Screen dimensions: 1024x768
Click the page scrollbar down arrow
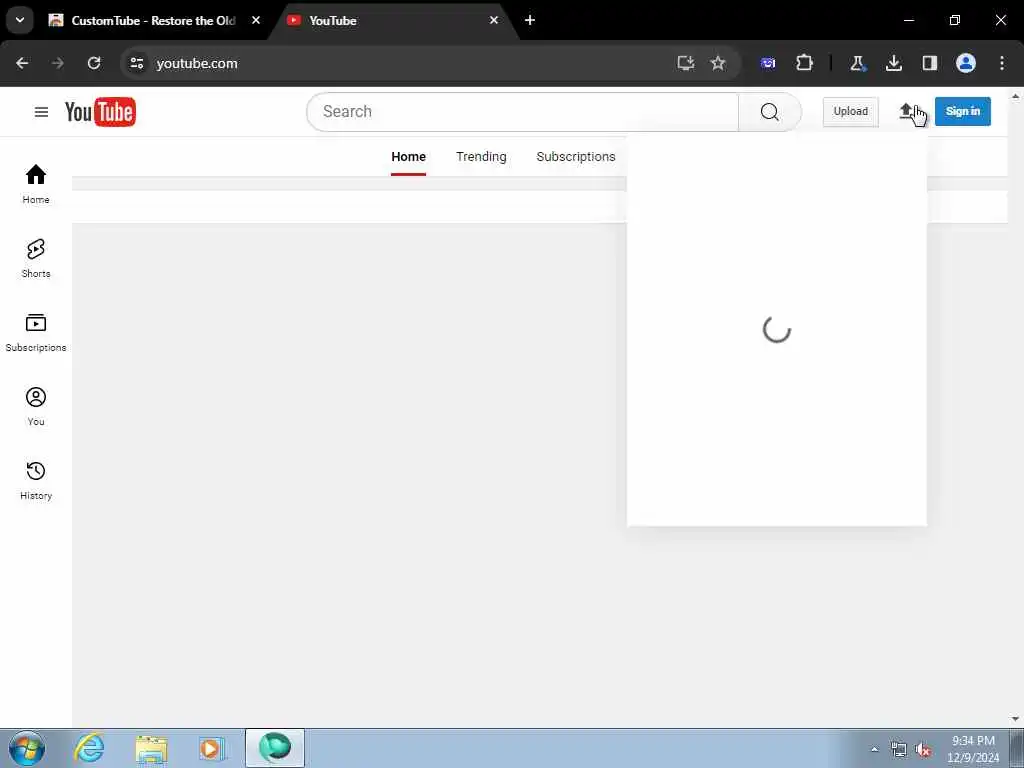pyautogui.click(x=1016, y=719)
